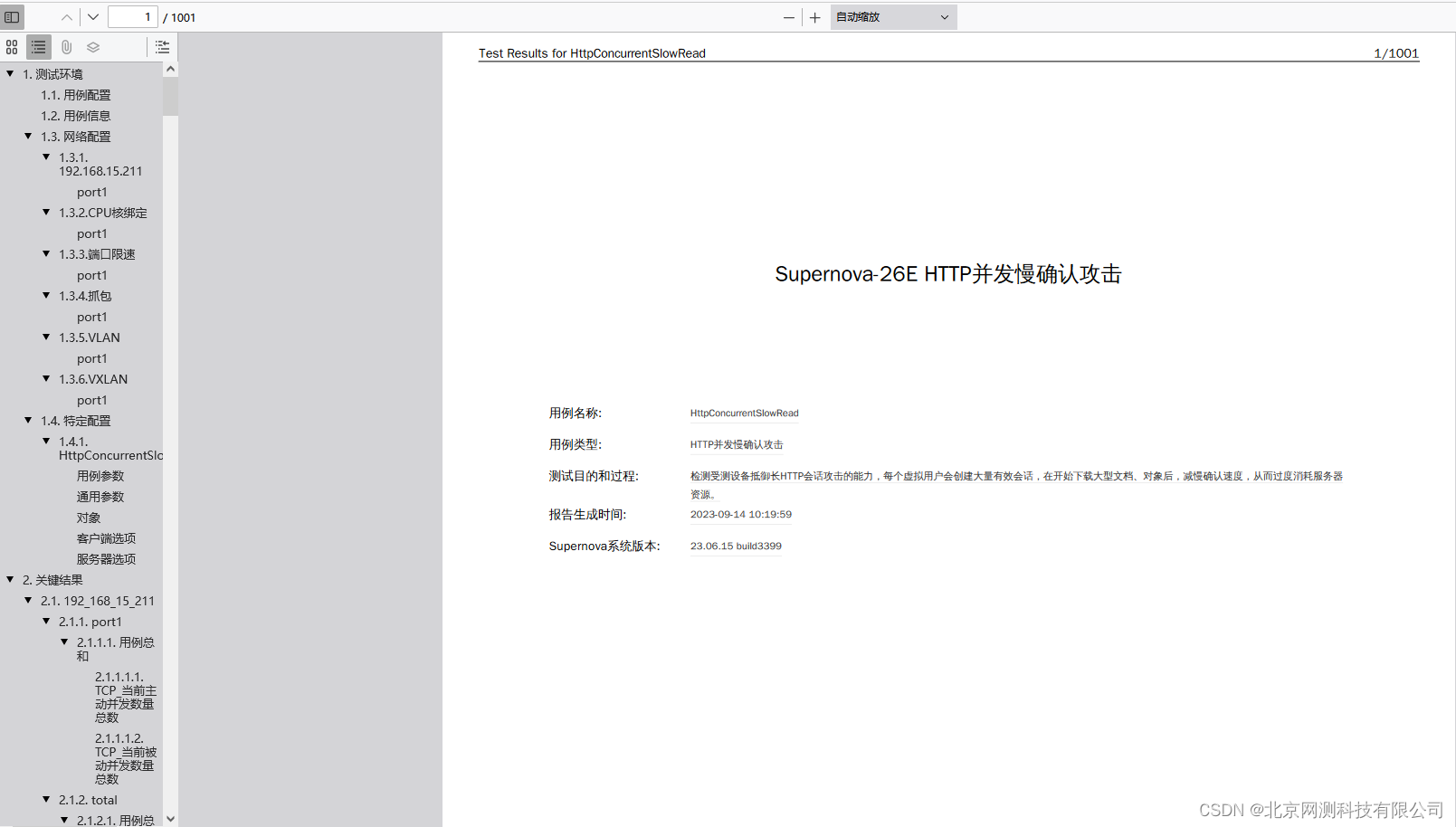Collapse the 1.3.5.VLAN node
The height and width of the screenshot is (827, 1456).
pos(46,337)
